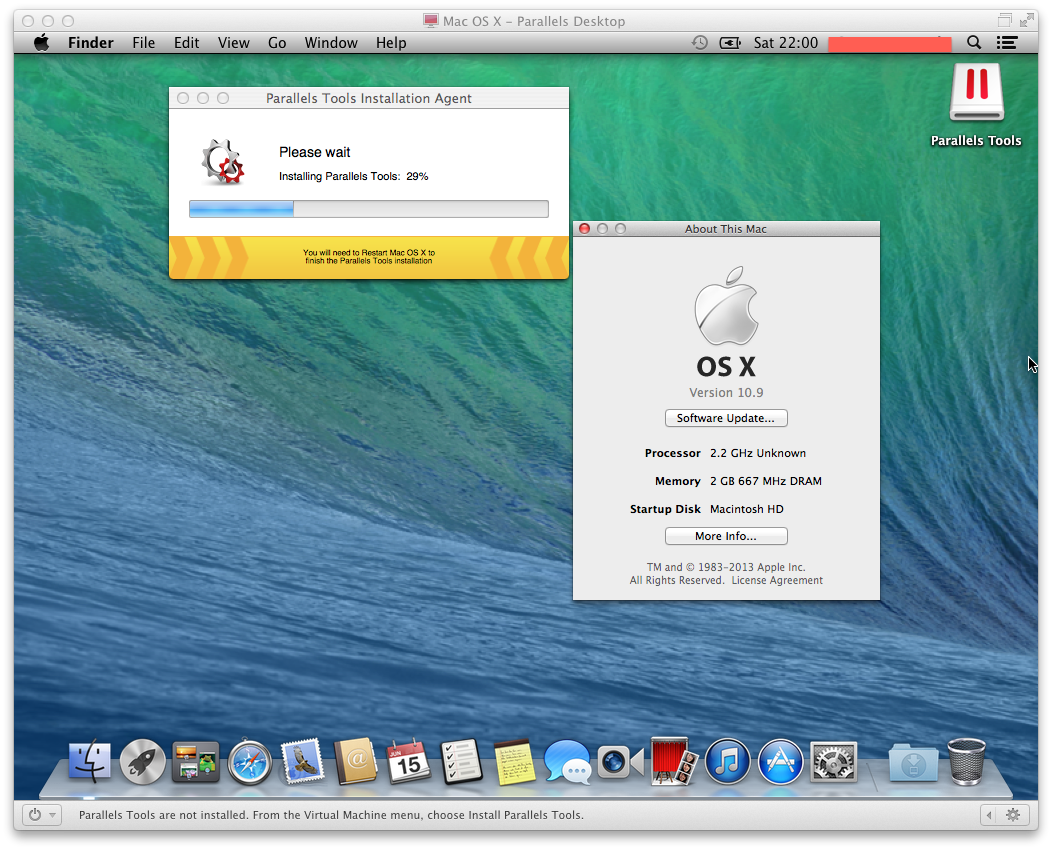1052x850 pixels.
Task: Open the Trash in the Dock
Action: 966,761
